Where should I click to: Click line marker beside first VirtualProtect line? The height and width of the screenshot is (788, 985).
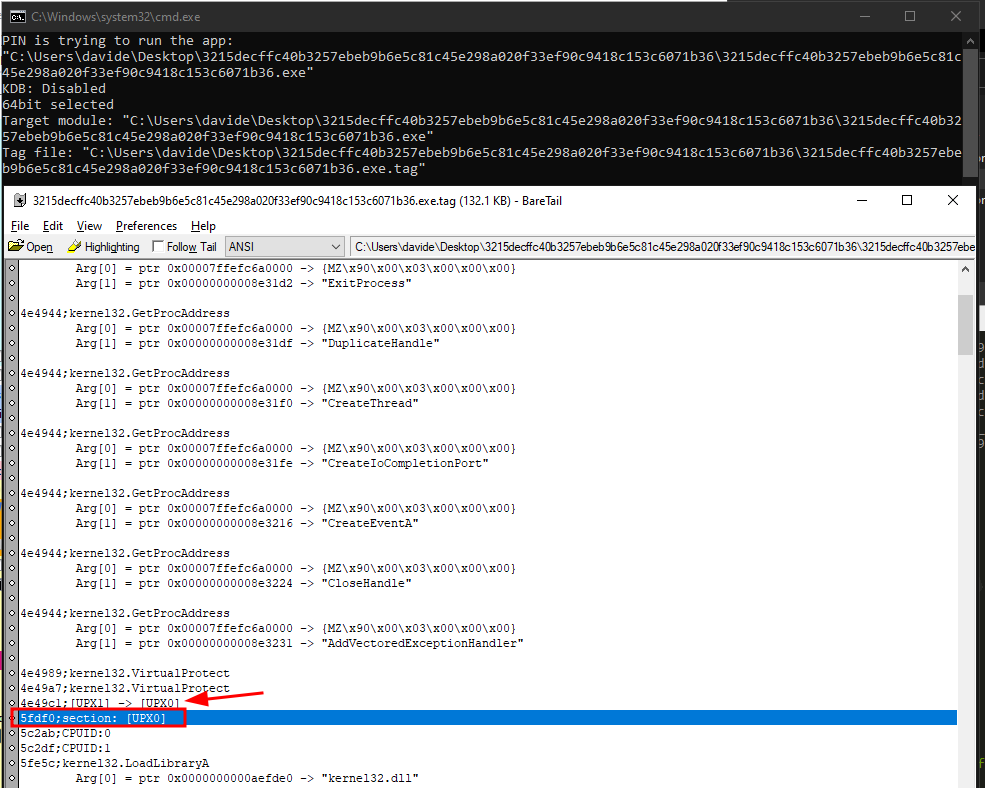11,673
